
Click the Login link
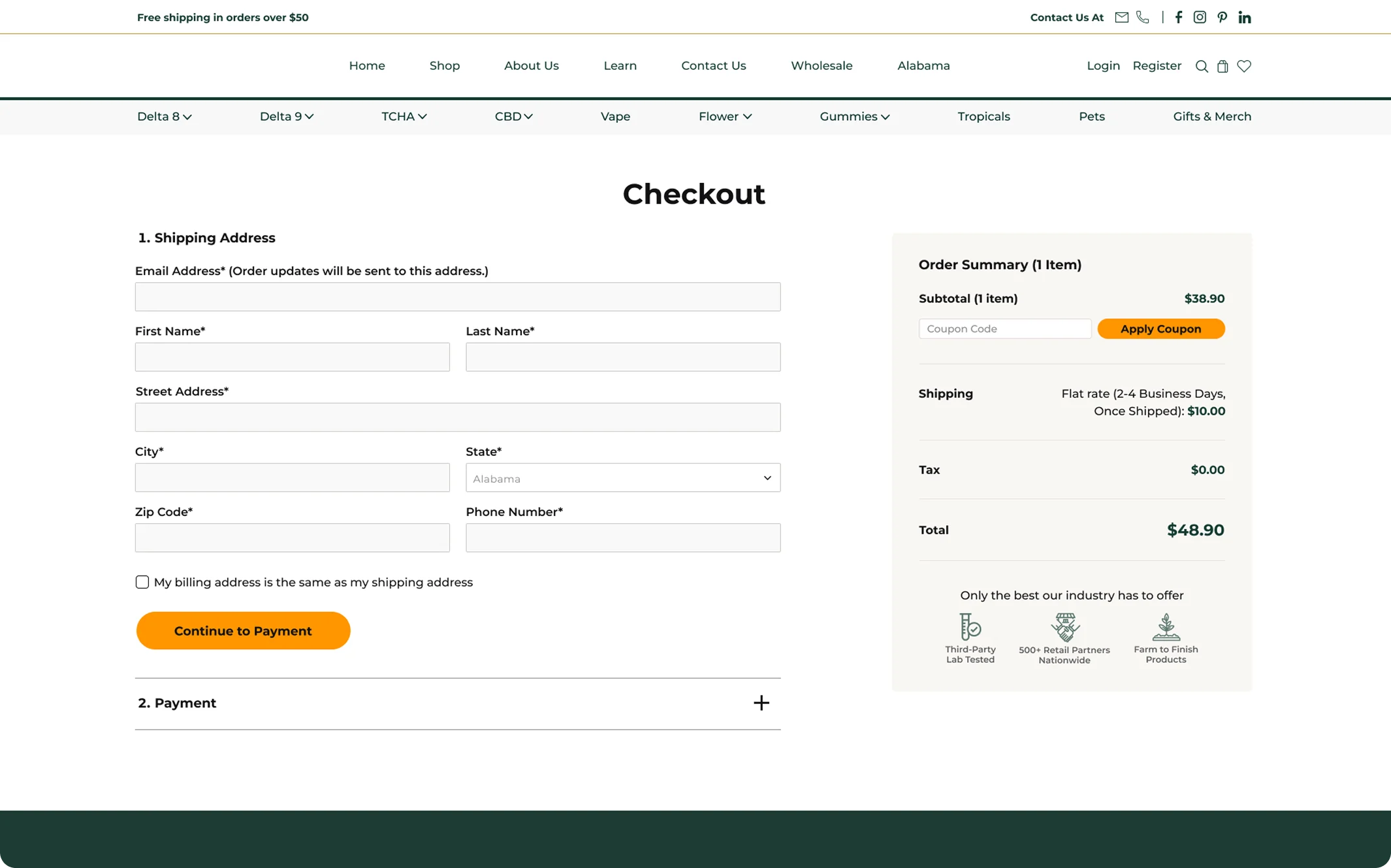pyautogui.click(x=1103, y=65)
